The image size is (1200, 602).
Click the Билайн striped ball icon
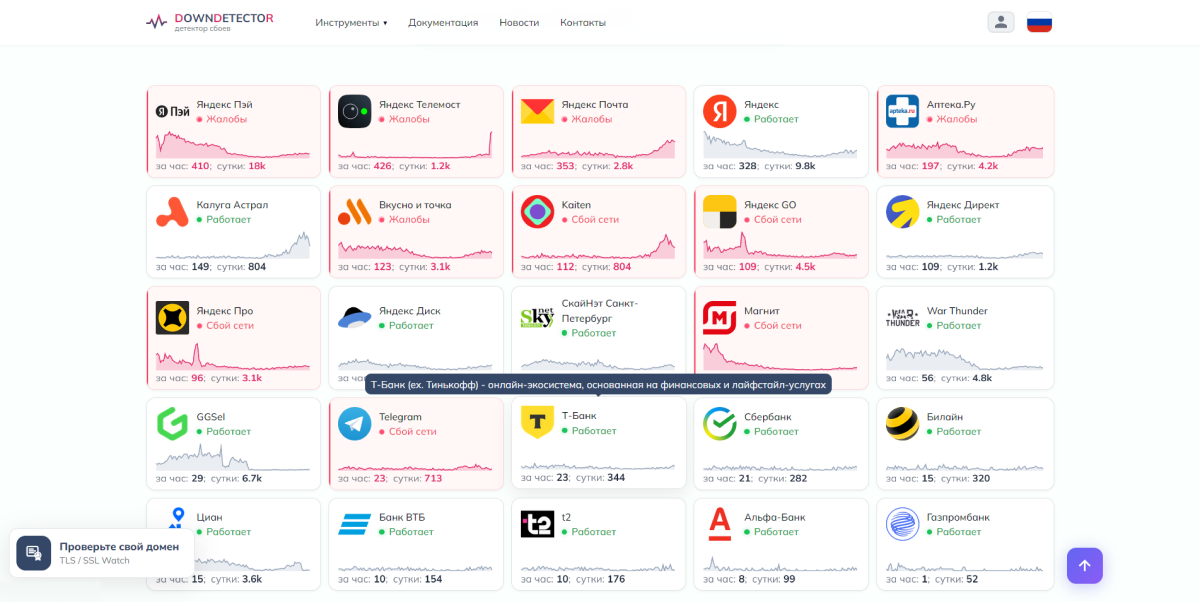[902, 424]
